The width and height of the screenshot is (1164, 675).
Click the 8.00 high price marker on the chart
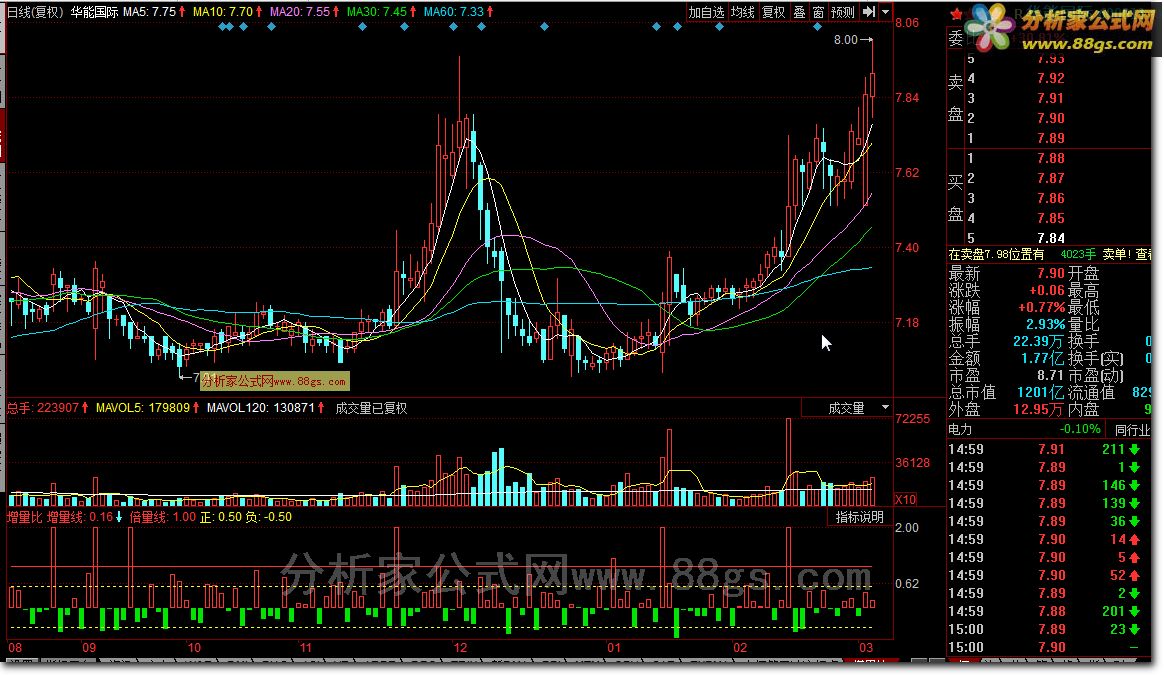(846, 39)
